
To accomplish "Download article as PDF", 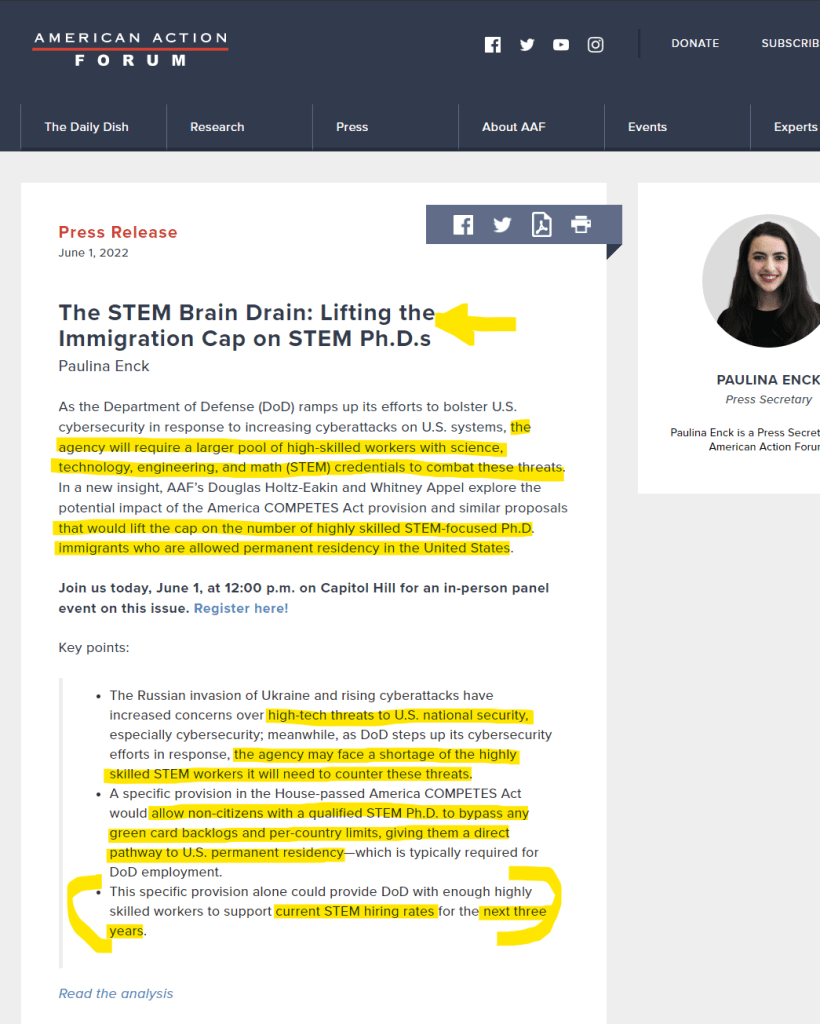I will pyautogui.click(x=541, y=225).
